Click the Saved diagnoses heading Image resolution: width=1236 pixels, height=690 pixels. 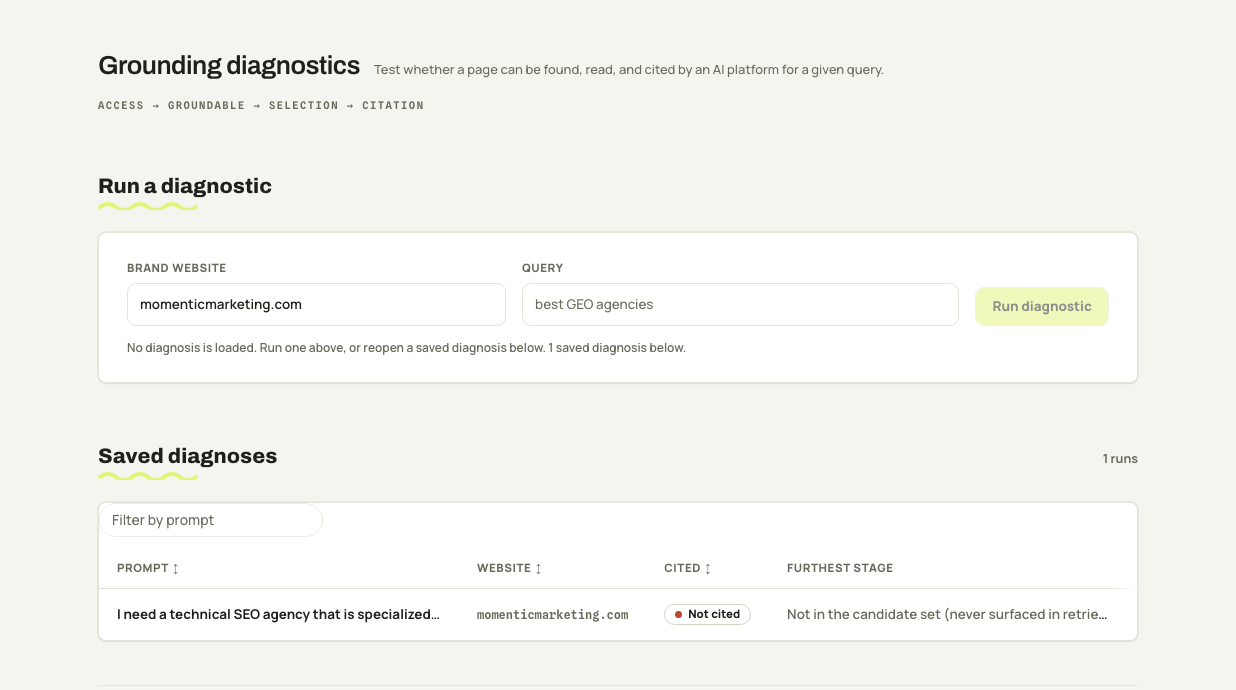(x=187, y=456)
